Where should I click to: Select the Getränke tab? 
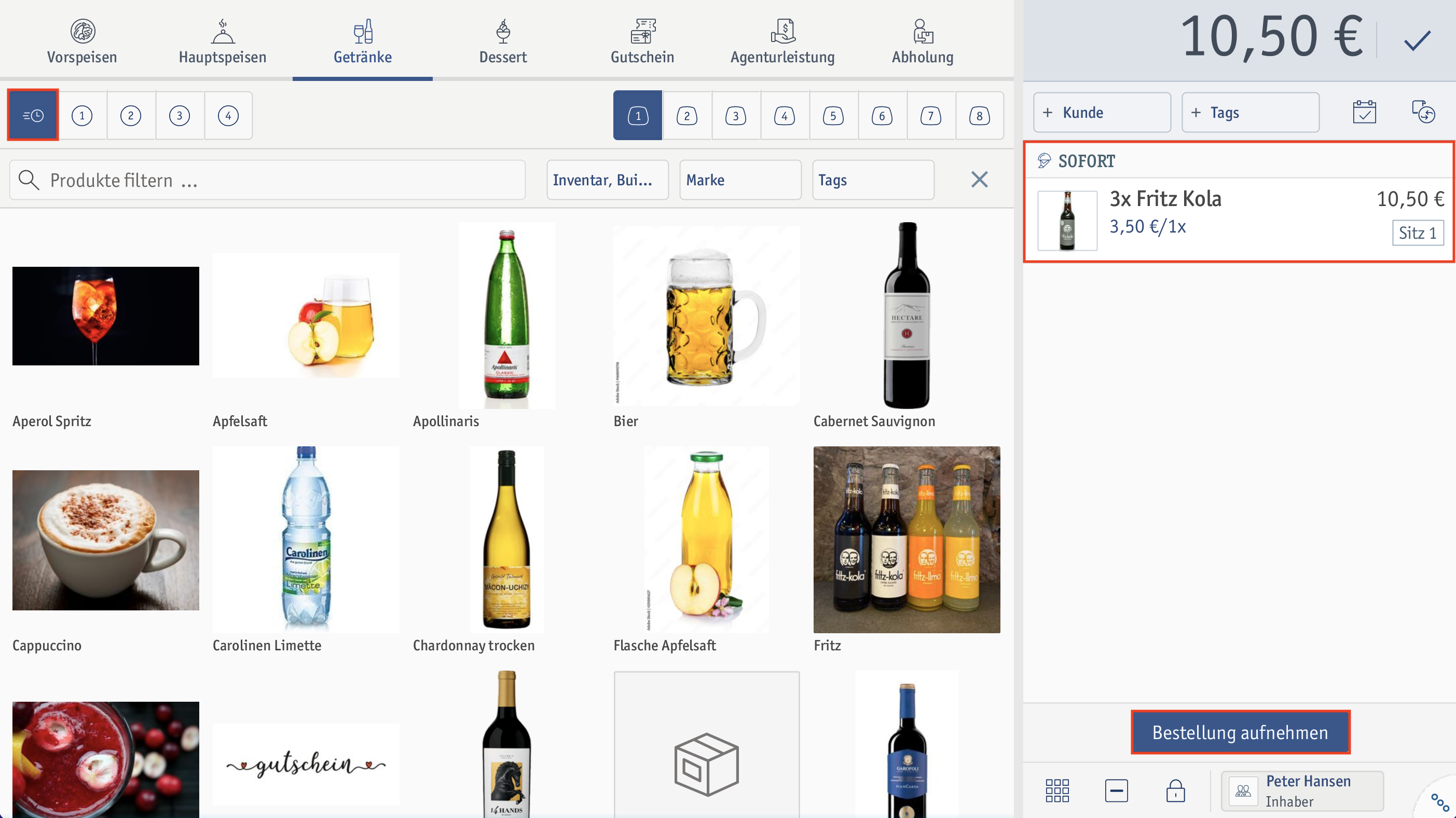click(x=362, y=42)
